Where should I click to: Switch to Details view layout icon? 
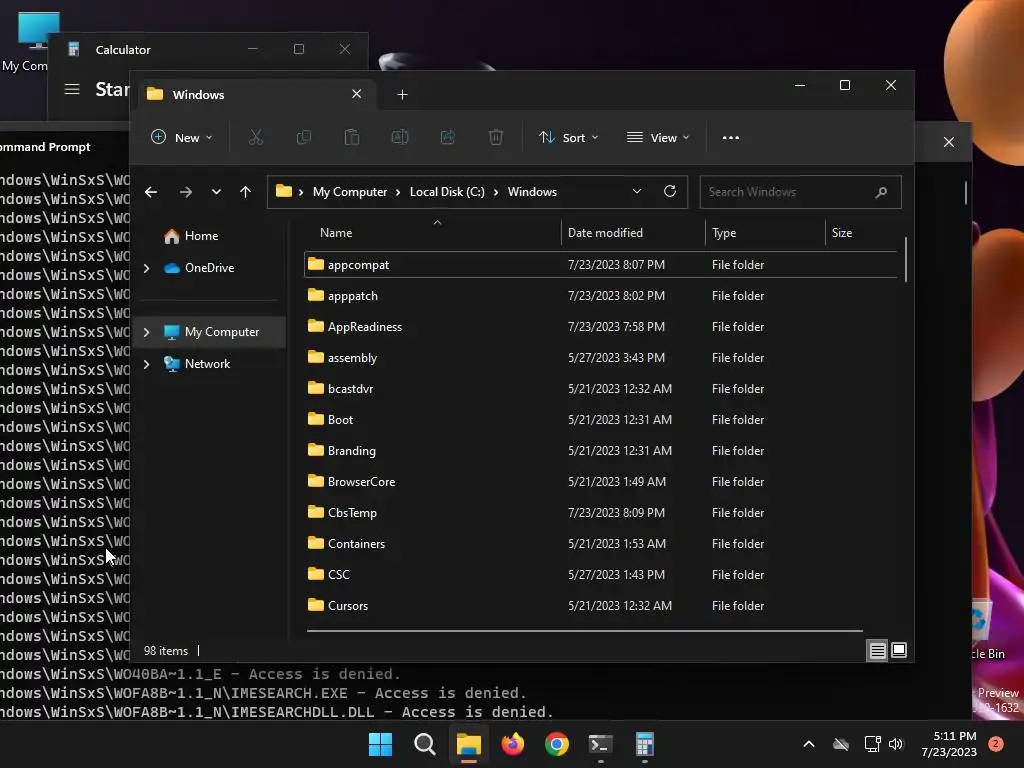pyautogui.click(x=877, y=650)
